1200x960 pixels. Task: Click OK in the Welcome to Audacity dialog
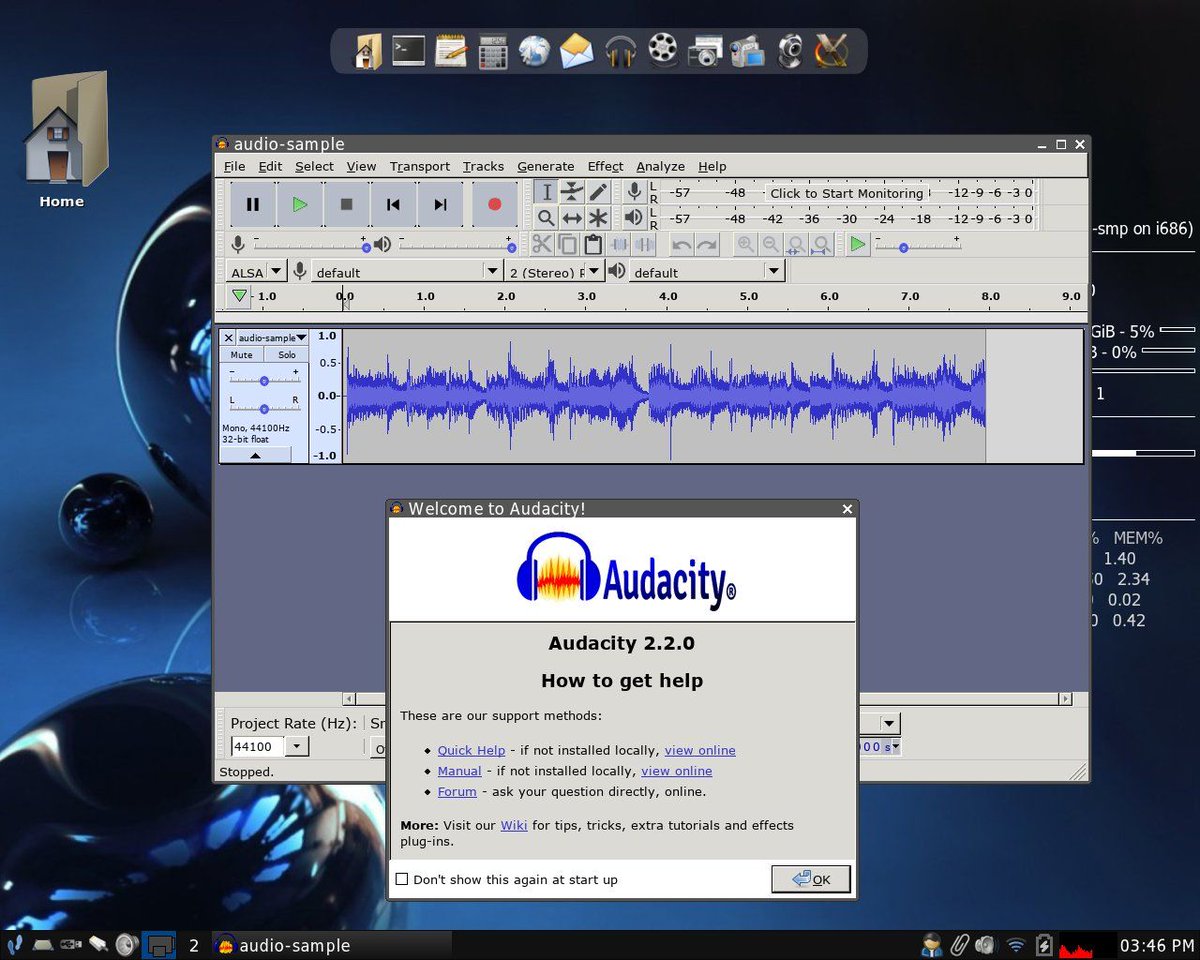(x=811, y=879)
